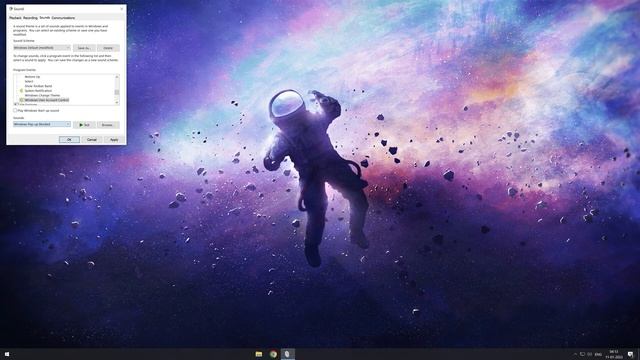Viewport: 640px width, 360px height.
Task: Click speaker icon beside System Notification
Action: pyautogui.click(x=22, y=91)
